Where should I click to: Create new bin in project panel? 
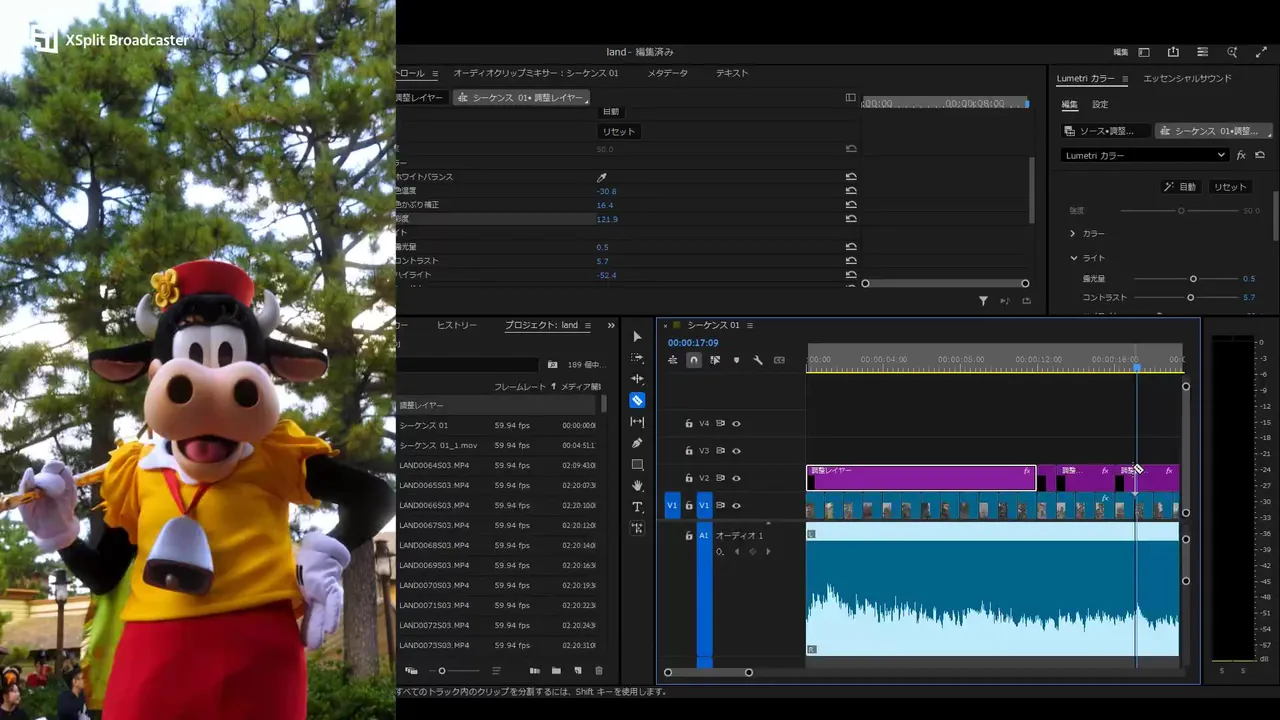click(x=556, y=670)
